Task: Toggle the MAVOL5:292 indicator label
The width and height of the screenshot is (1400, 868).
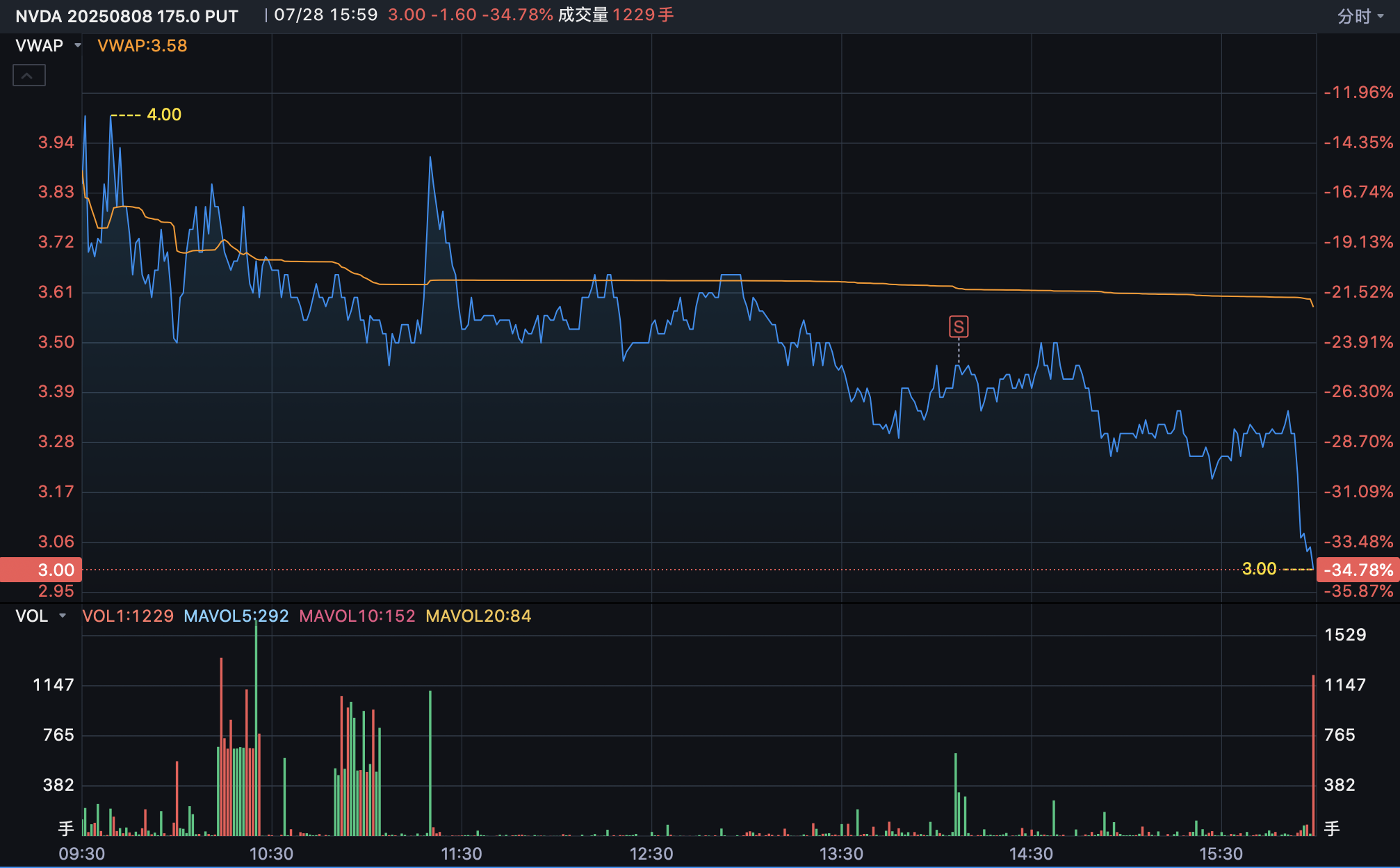Action: (x=236, y=616)
